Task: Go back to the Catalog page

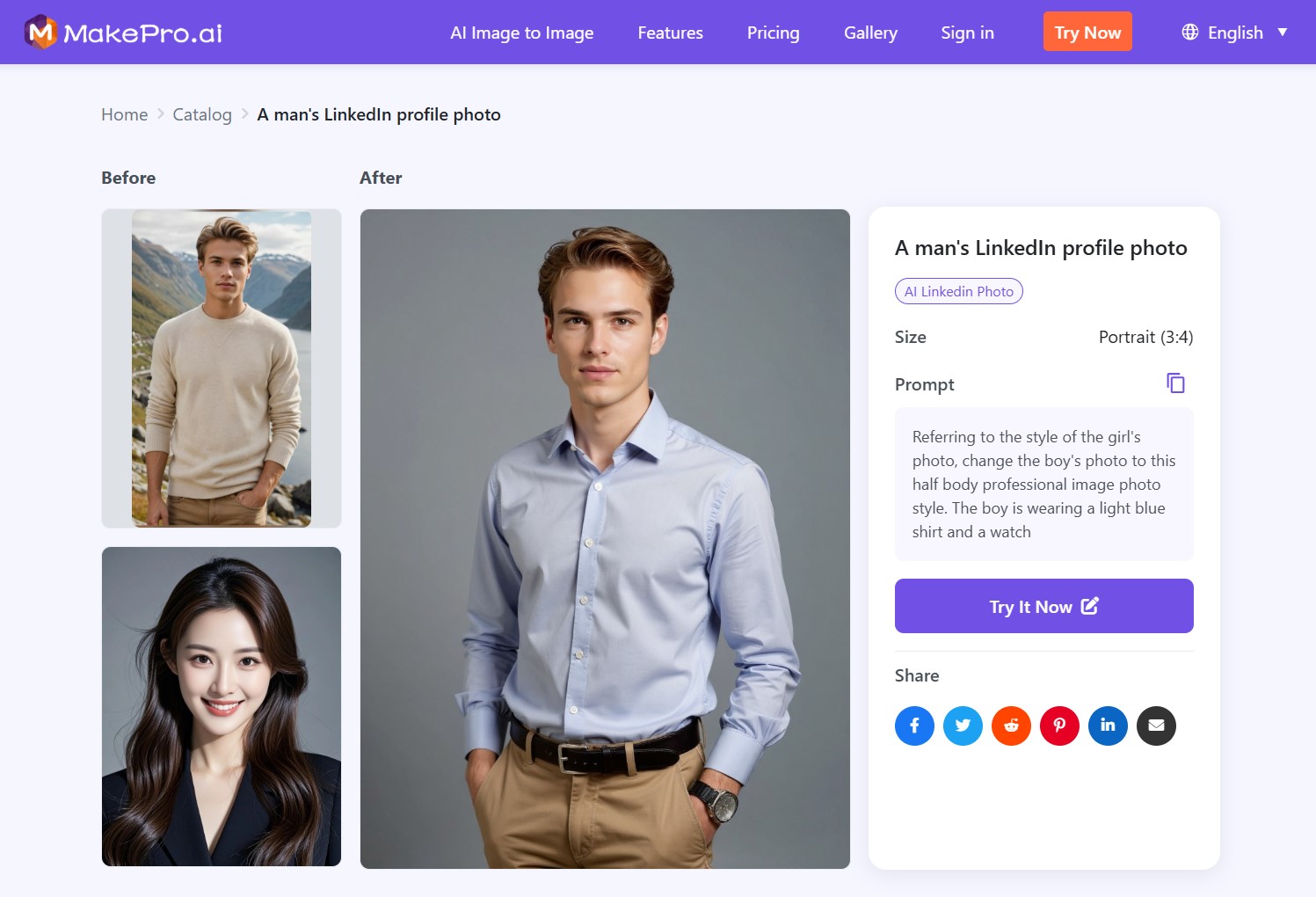Action: pyautogui.click(x=201, y=114)
